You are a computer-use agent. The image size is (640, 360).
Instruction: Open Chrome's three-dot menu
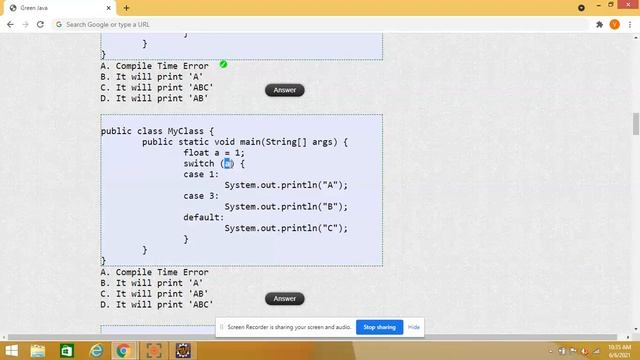(630, 24)
